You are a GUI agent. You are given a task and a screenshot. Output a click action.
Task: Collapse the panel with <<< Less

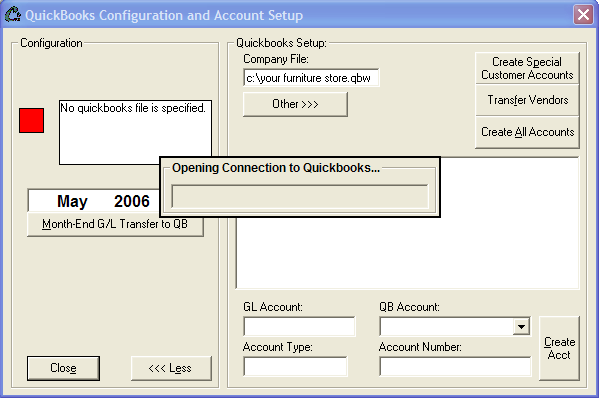click(171, 368)
